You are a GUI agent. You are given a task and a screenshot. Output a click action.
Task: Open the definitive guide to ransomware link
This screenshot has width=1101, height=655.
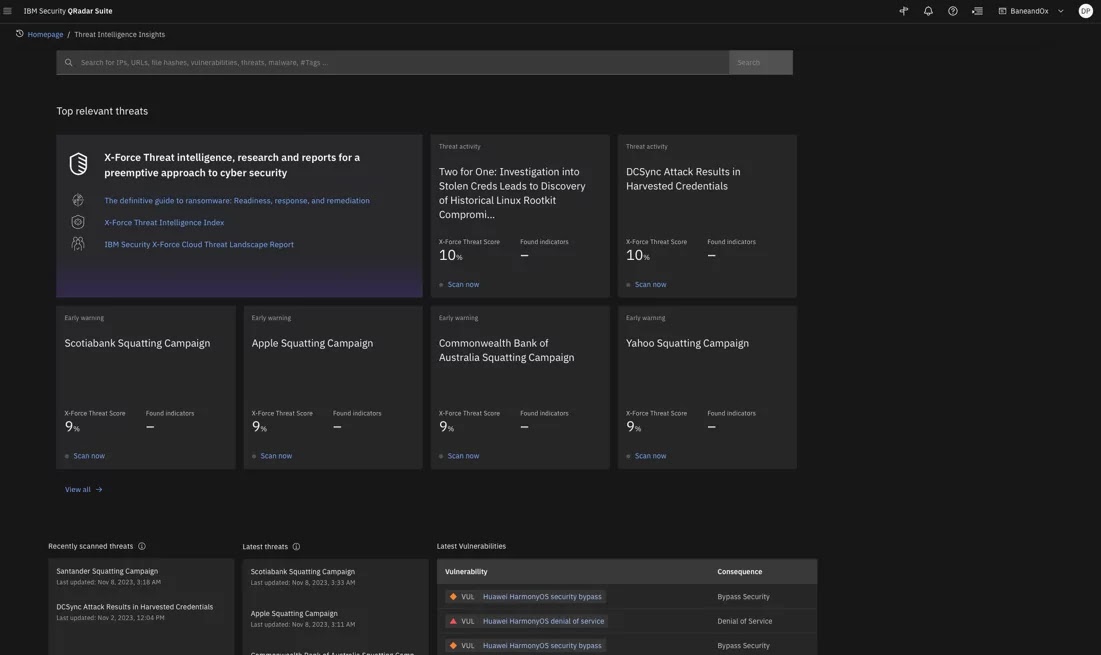pyautogui.click(x=237, y=201)
